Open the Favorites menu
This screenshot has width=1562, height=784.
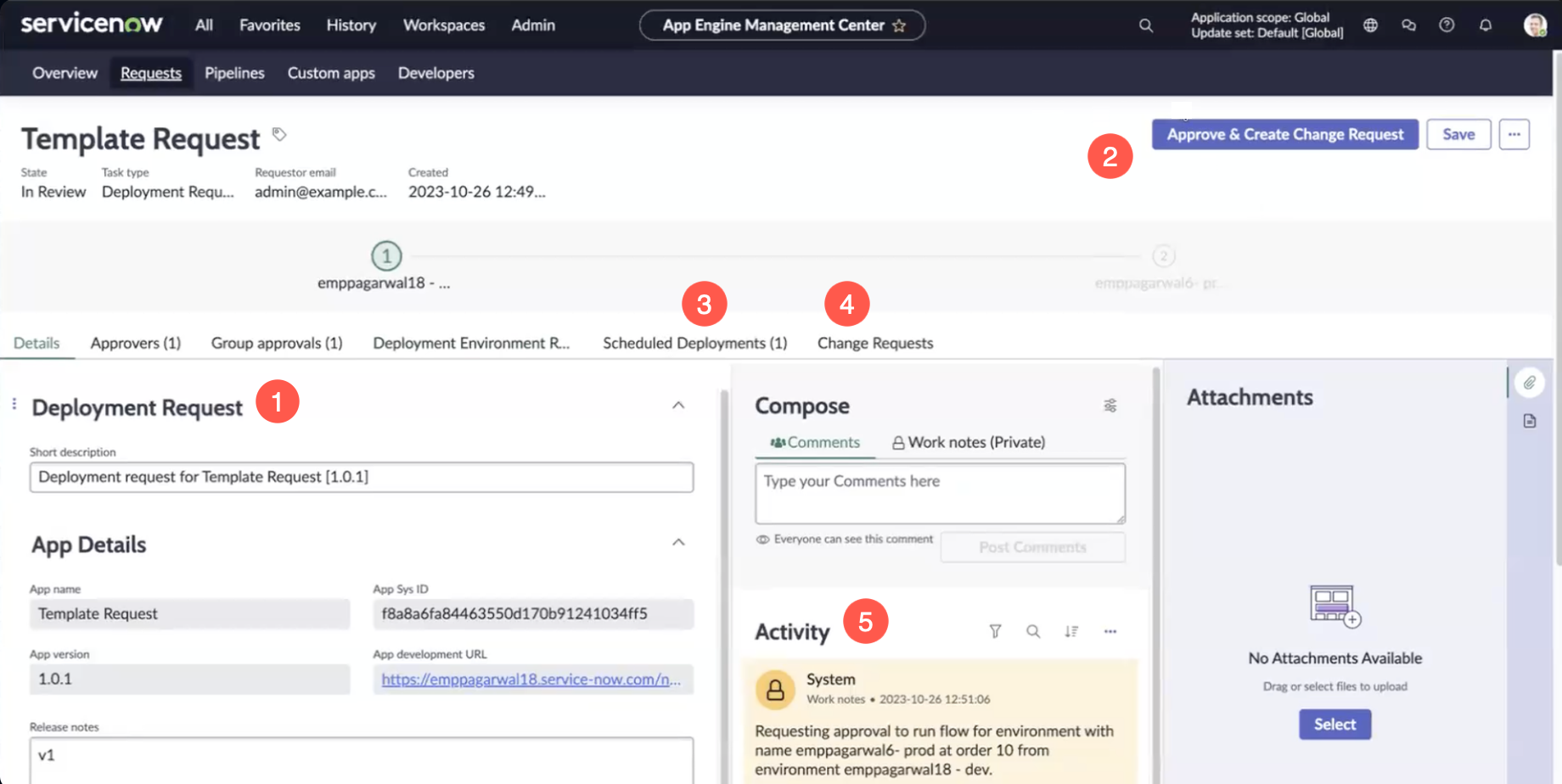pos(270,25)
